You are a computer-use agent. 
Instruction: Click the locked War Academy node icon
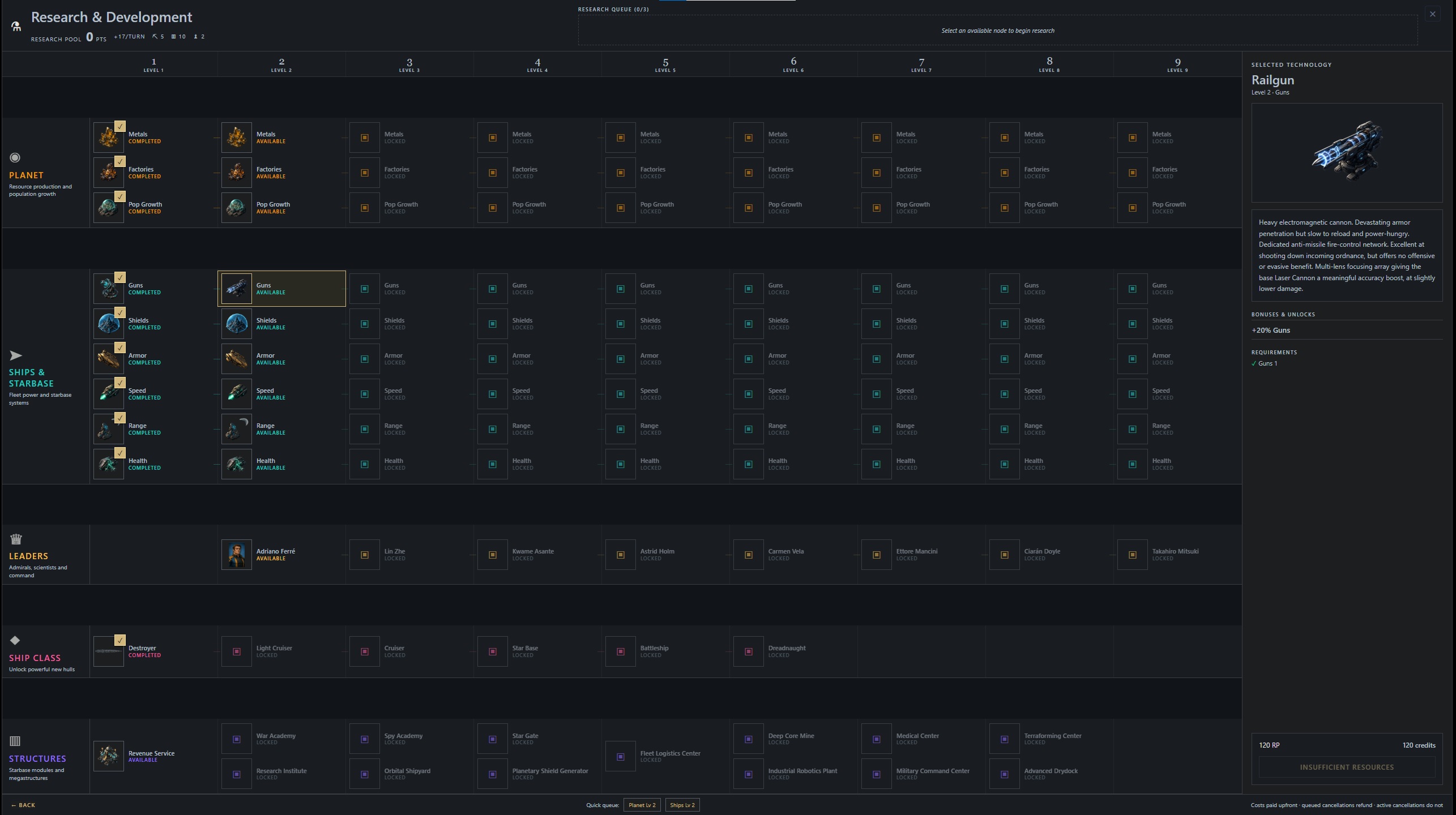[x=236, y=739]
